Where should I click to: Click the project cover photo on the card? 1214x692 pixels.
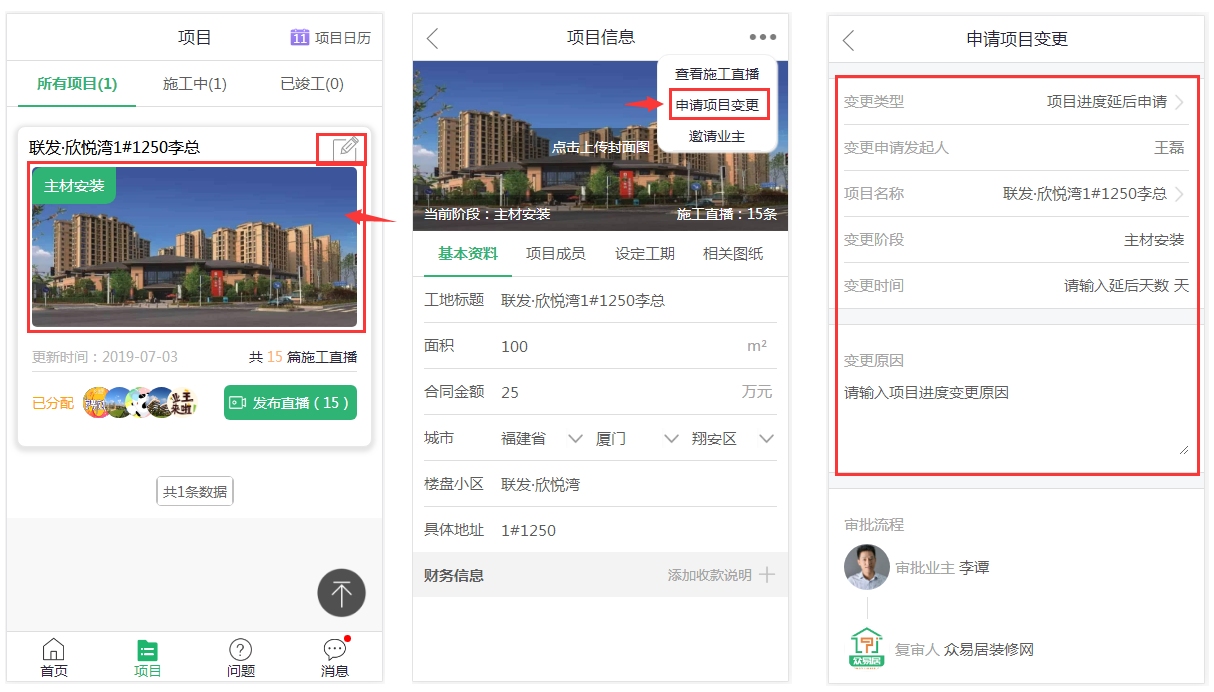[194, 248]
